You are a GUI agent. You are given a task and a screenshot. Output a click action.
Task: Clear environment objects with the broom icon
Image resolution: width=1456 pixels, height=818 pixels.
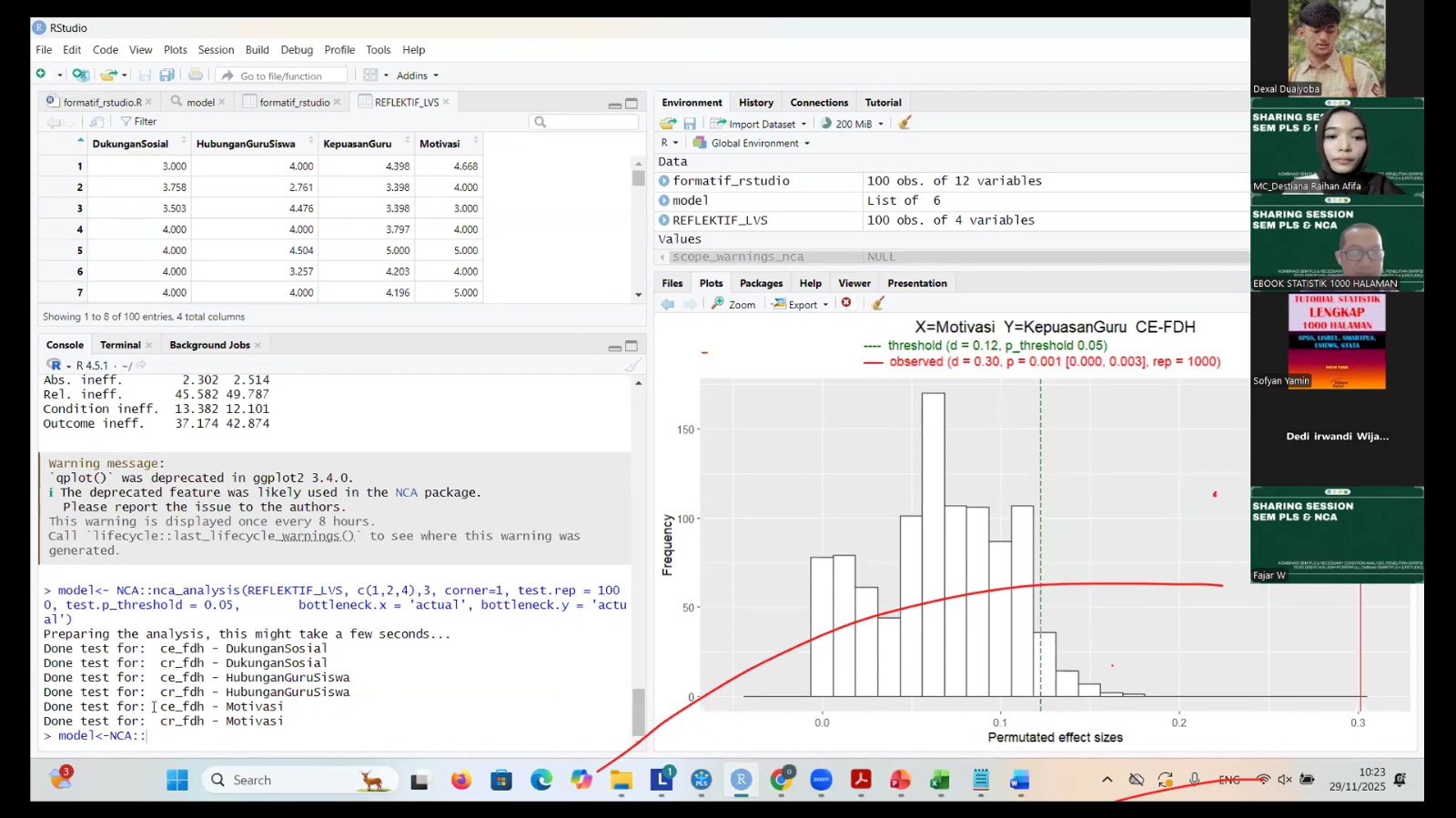(905, 124)
